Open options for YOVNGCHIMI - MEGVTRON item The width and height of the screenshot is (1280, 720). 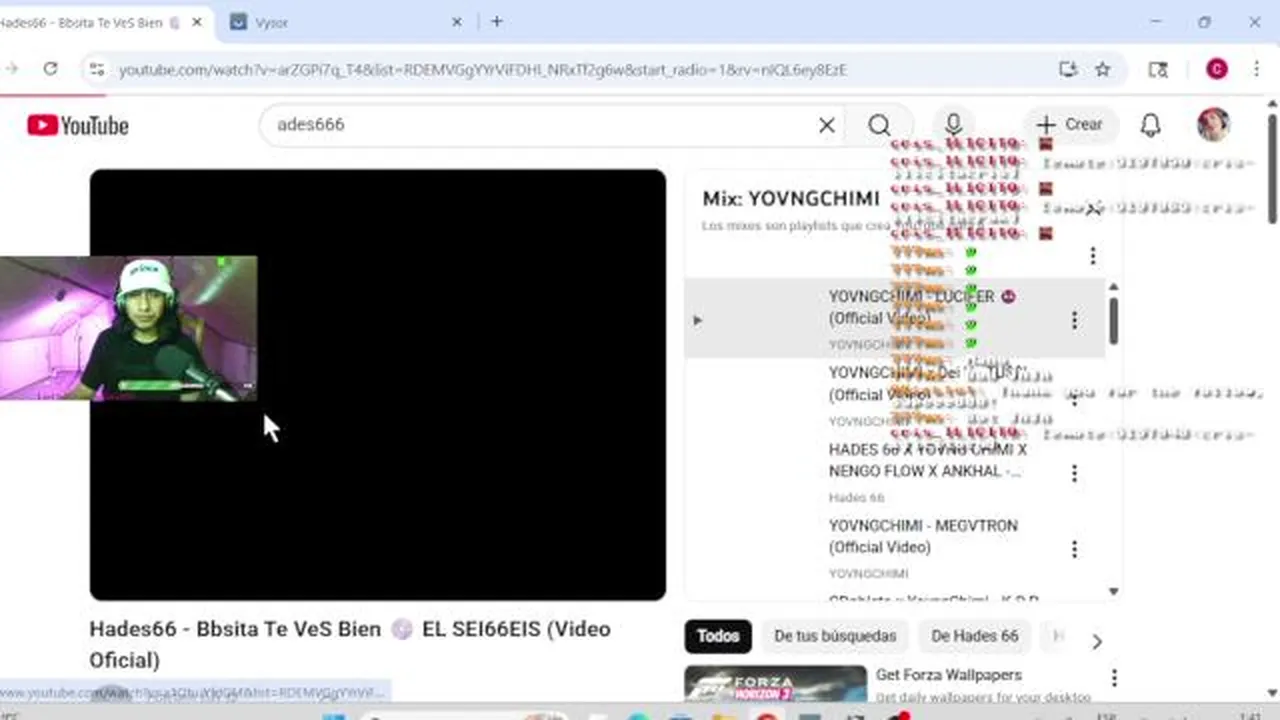[x=1074, y=549]
